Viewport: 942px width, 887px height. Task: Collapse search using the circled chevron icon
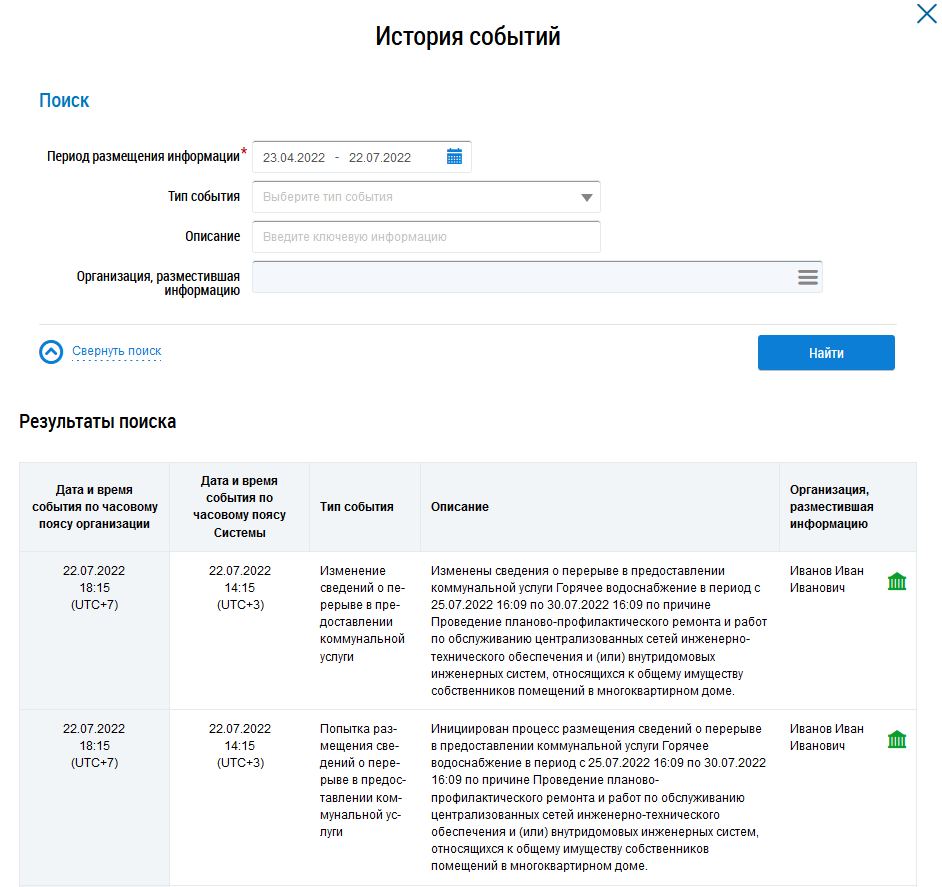pyautogui.click(x=51, y=352)
